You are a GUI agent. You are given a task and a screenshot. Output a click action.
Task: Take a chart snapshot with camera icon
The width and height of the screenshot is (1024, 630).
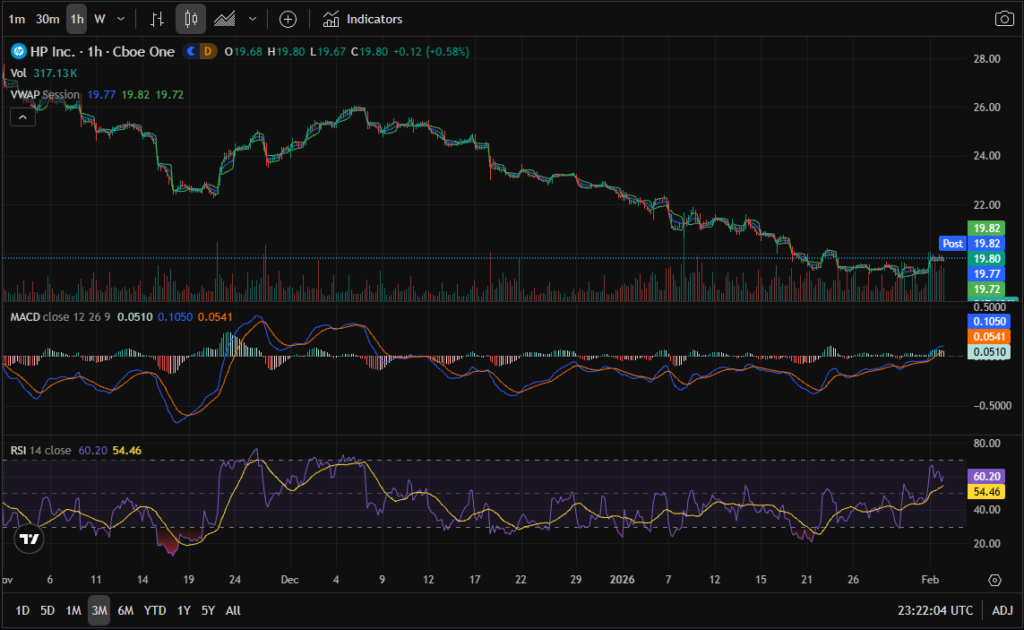pos(1003,19)
